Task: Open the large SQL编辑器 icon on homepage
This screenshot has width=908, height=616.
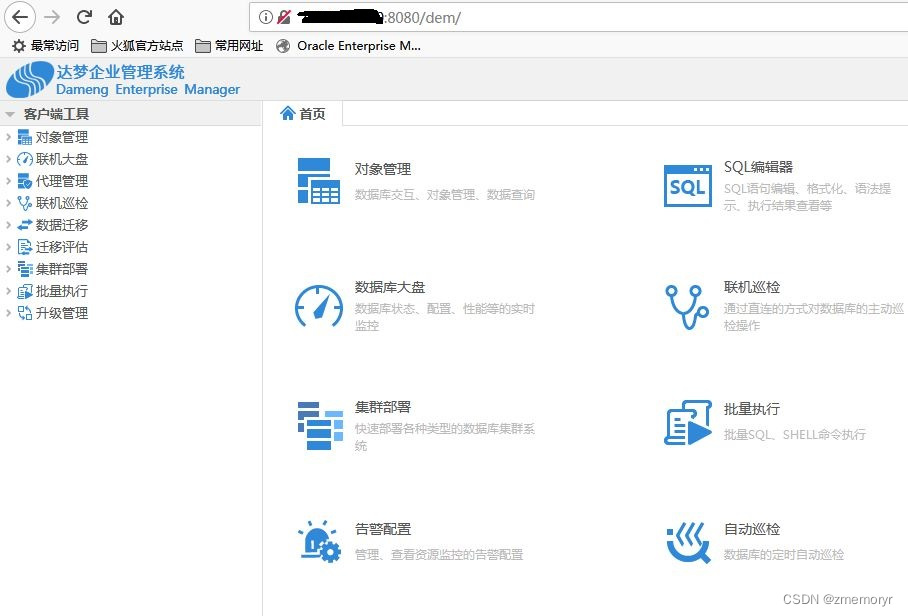Action: tap(687, 186)
